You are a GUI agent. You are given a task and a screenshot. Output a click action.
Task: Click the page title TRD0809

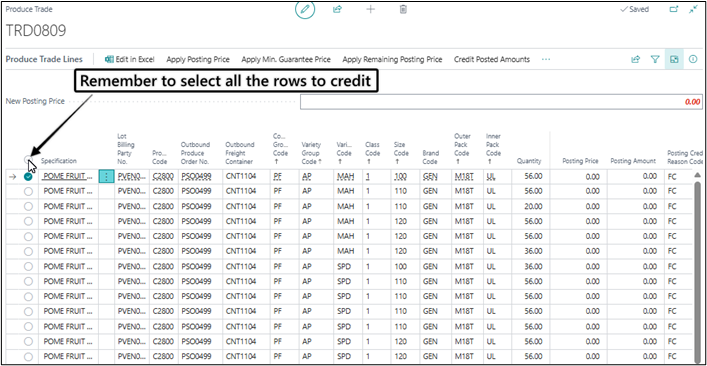(x=36, y=30)
